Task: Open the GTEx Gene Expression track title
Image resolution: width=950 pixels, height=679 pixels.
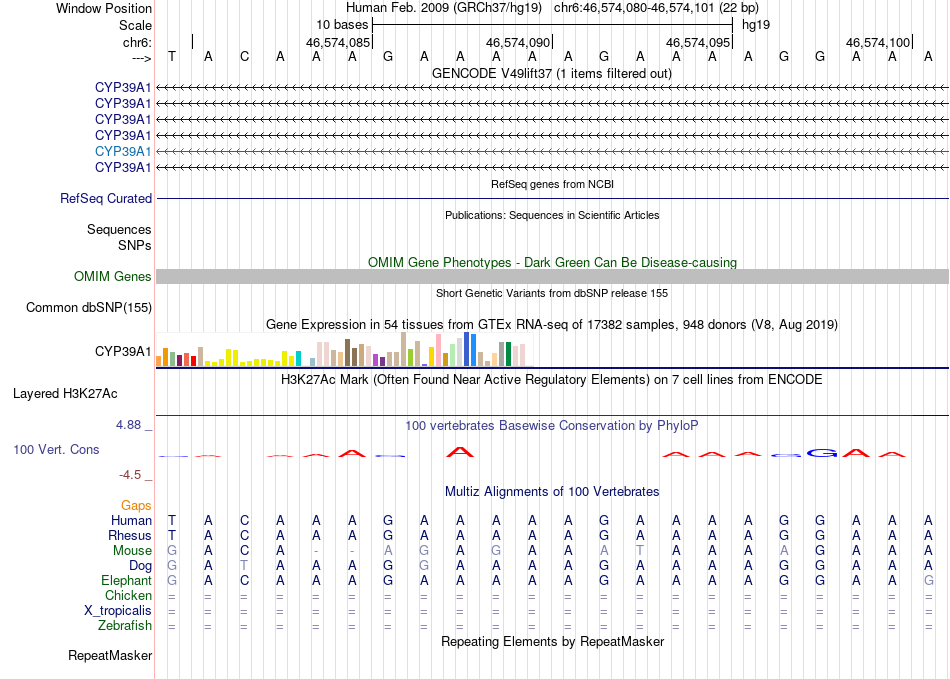Action: [552, 325]
